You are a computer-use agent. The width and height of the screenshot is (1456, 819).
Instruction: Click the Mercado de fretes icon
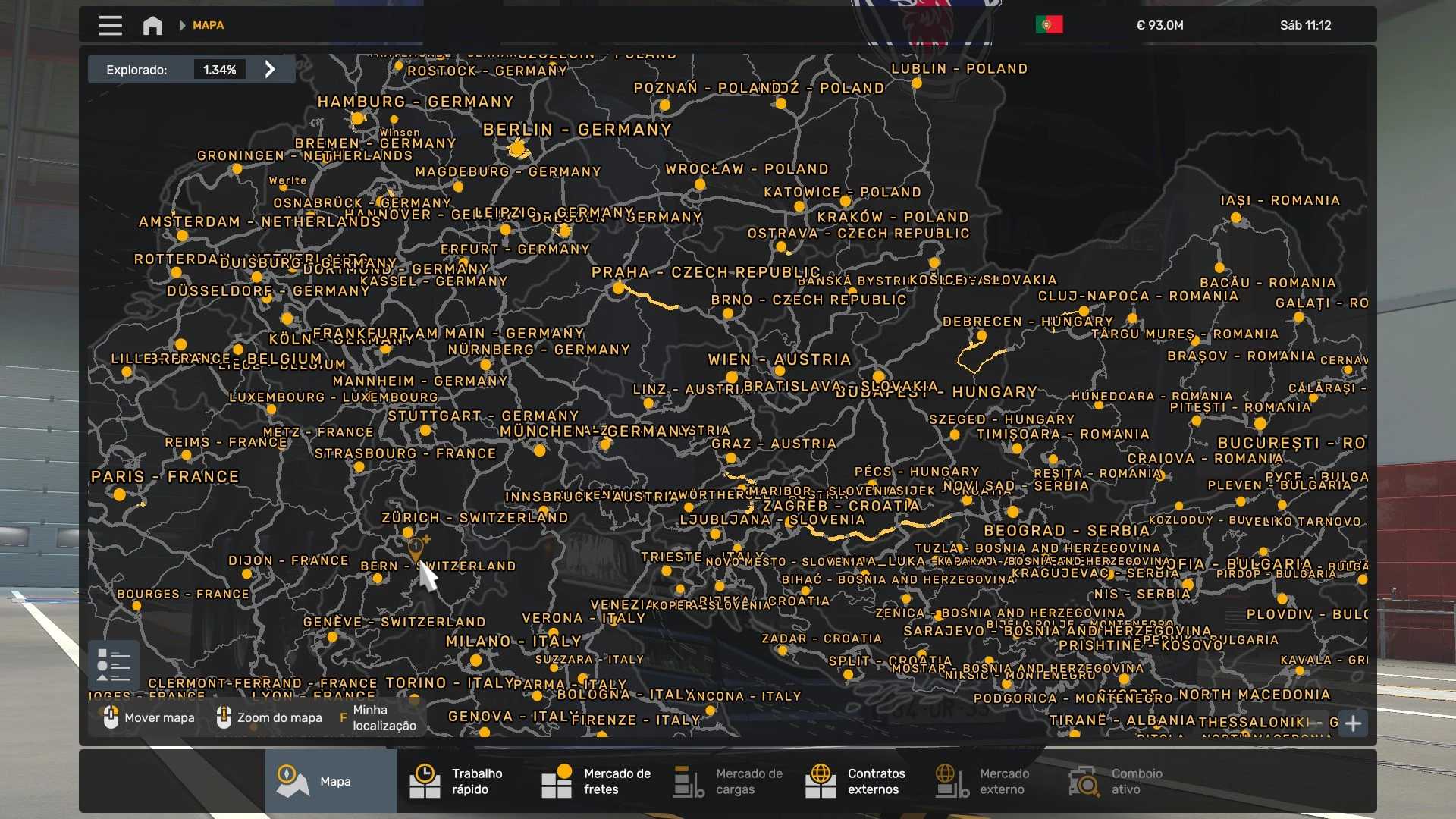click(557, 781)
